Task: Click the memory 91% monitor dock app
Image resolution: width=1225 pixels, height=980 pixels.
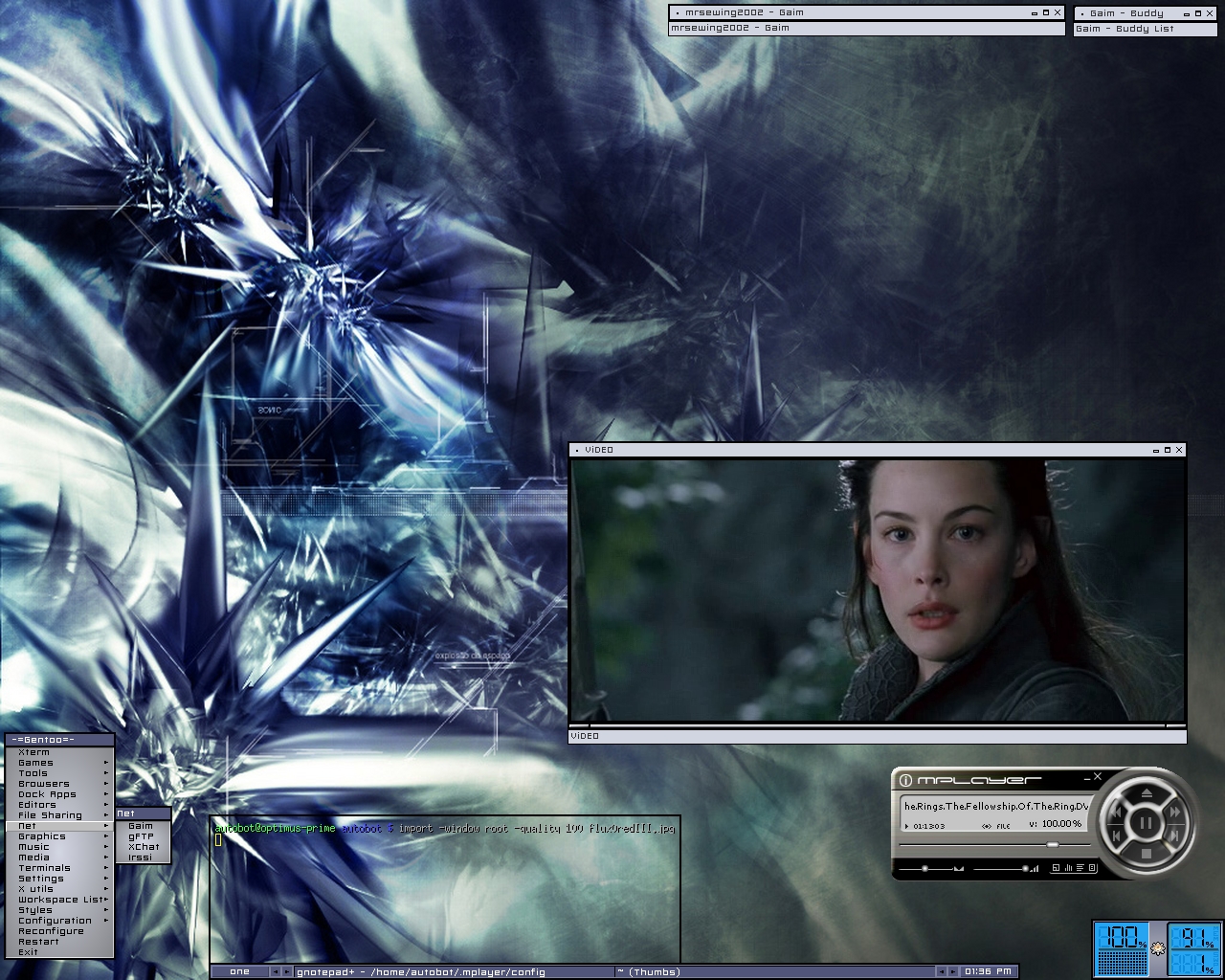Action: coord(1194,948)
